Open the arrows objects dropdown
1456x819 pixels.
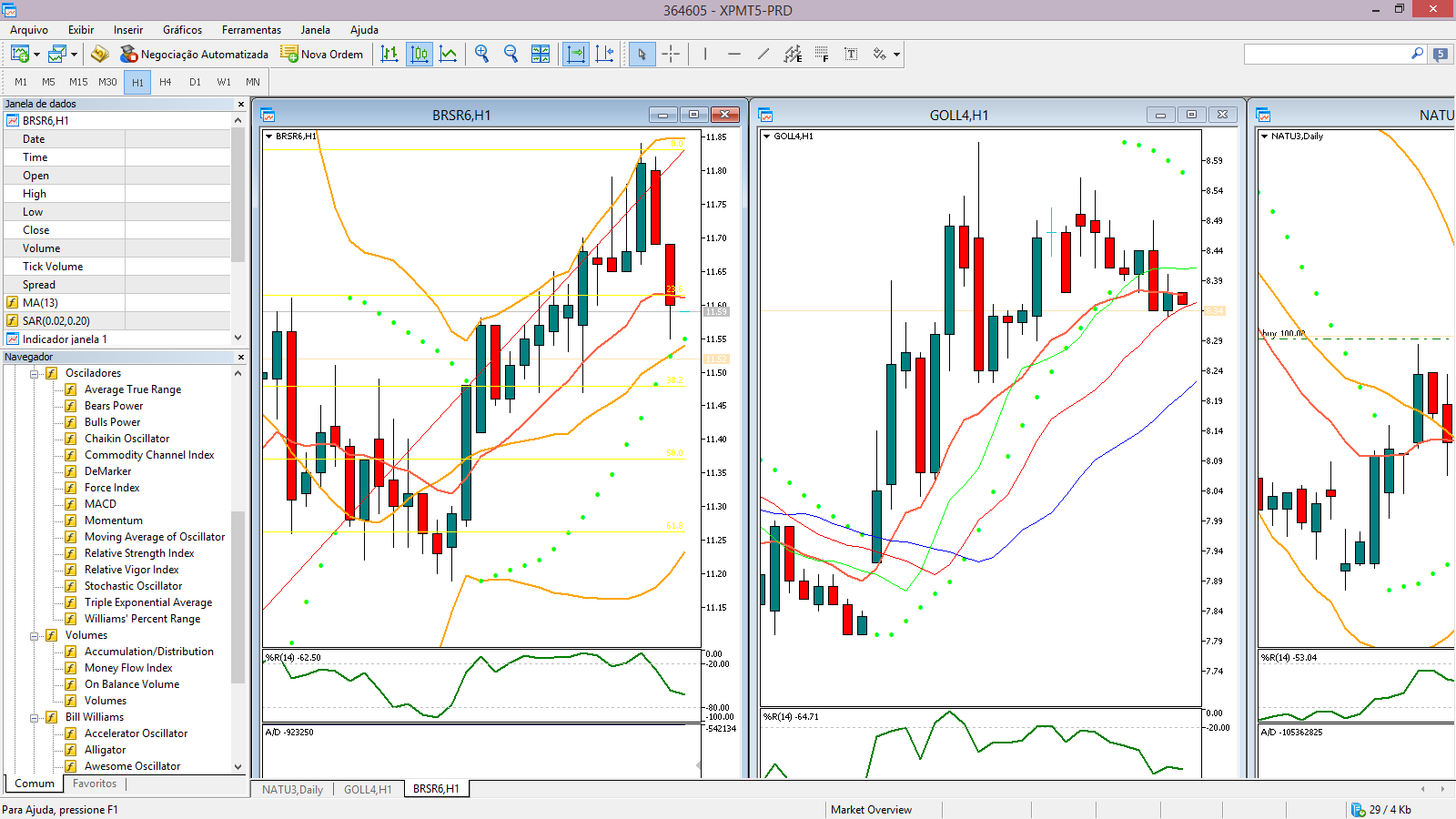pos(895,54)
